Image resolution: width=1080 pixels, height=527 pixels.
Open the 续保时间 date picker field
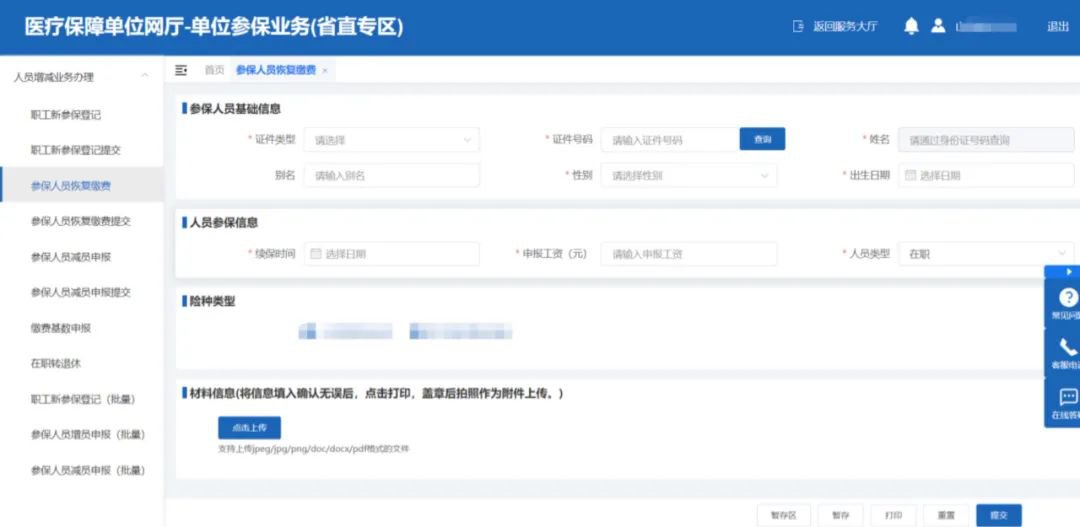391,254
